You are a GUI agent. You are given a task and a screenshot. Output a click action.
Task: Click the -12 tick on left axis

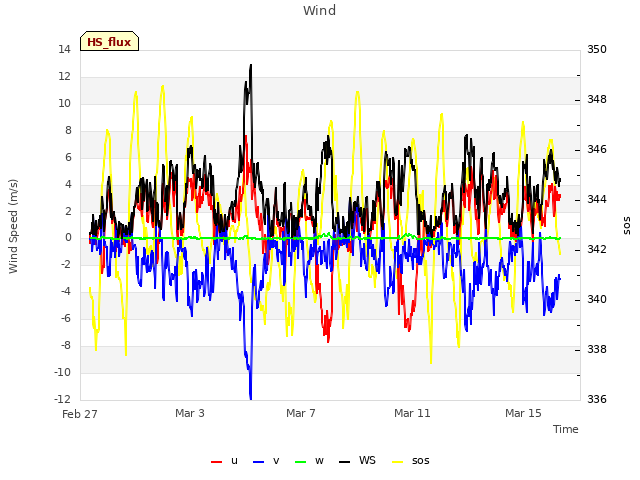(x=62, y=399)
